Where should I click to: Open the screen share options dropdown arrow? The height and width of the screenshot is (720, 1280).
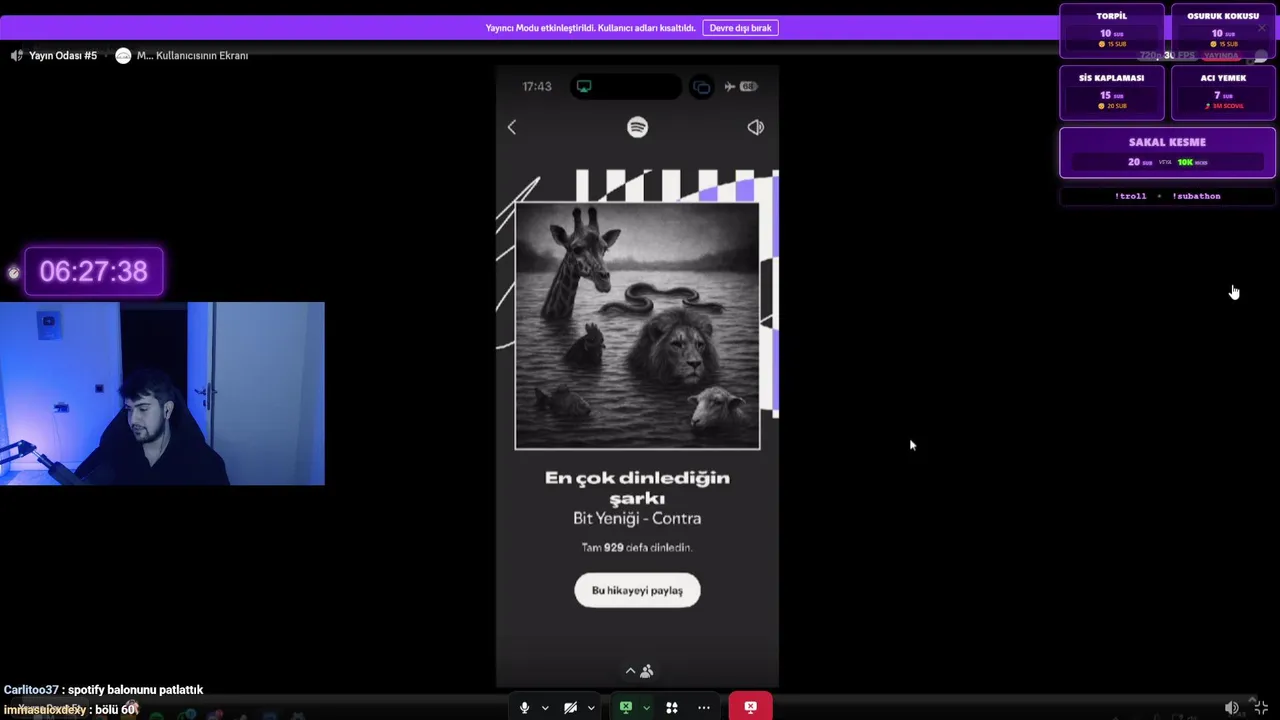tap(646, 708)
